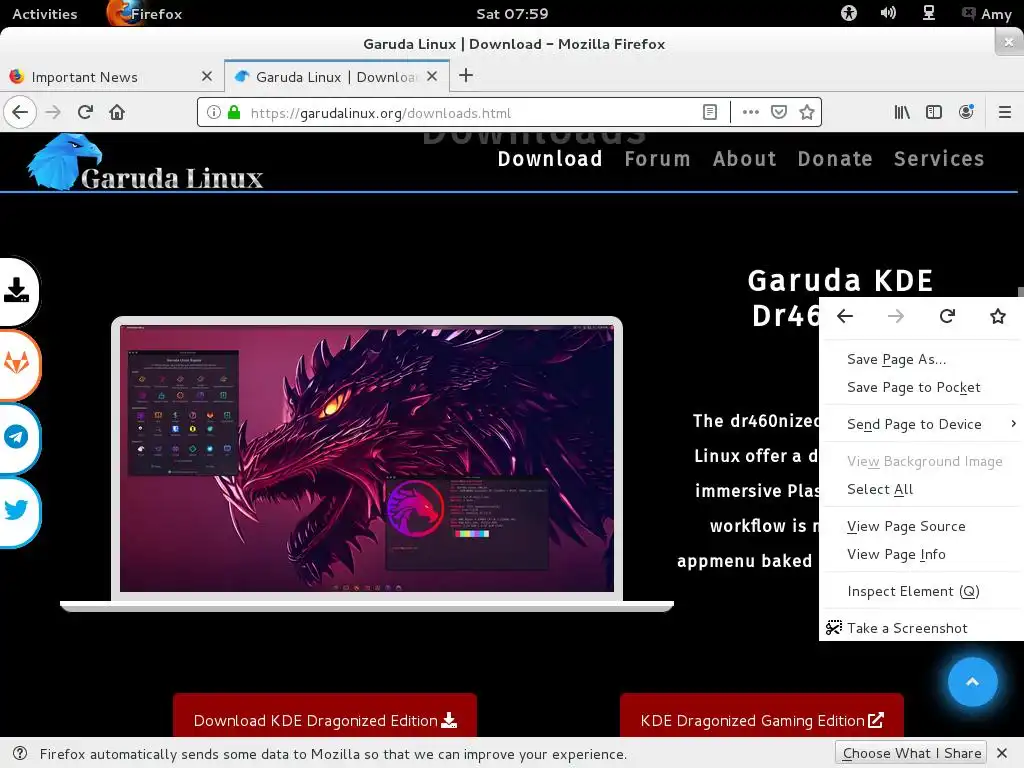Open the Twitter bird side icon

pyautogui.click(x=18, y=510)
